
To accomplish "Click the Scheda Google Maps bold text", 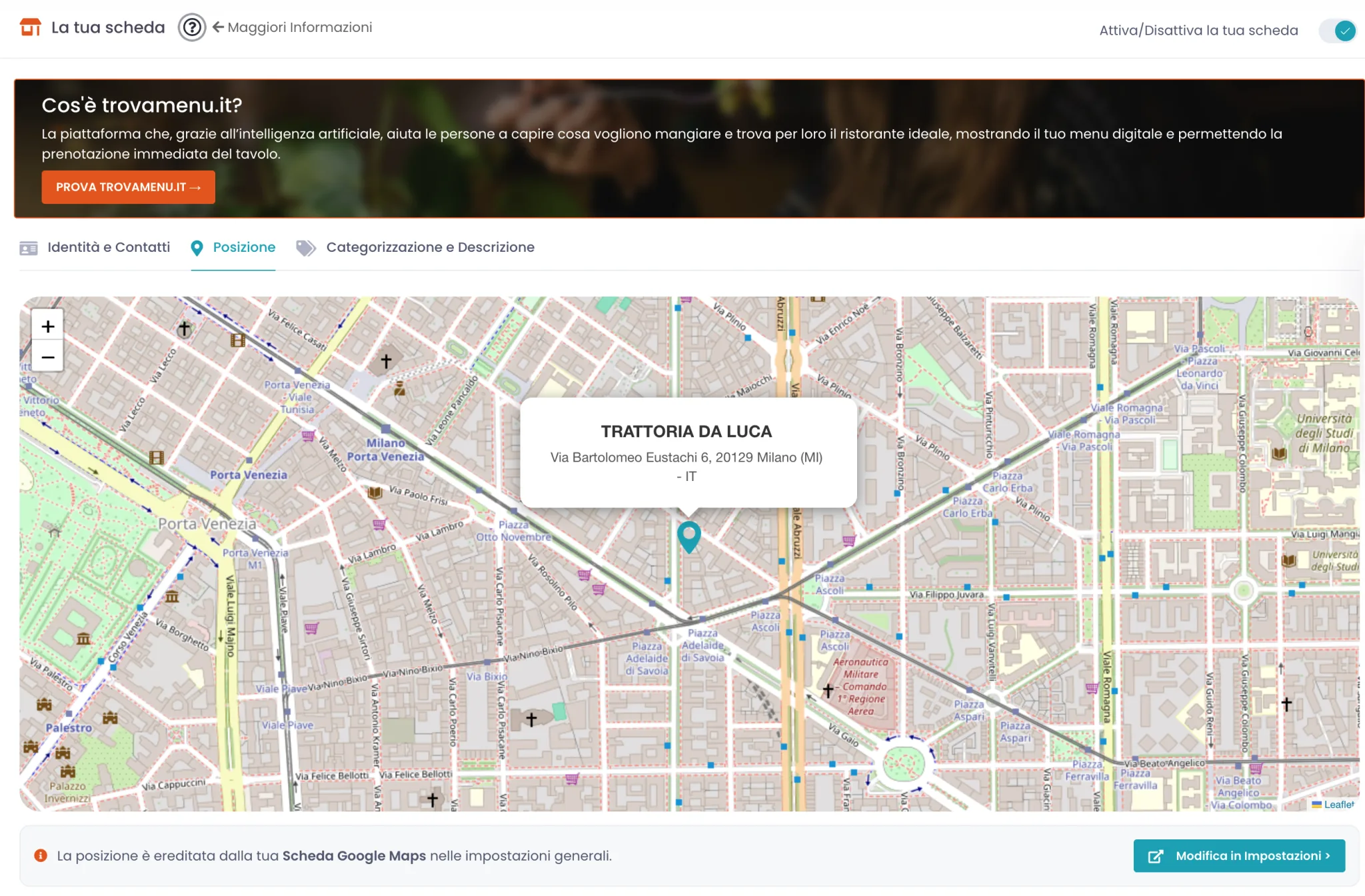I will pos(354,856).
